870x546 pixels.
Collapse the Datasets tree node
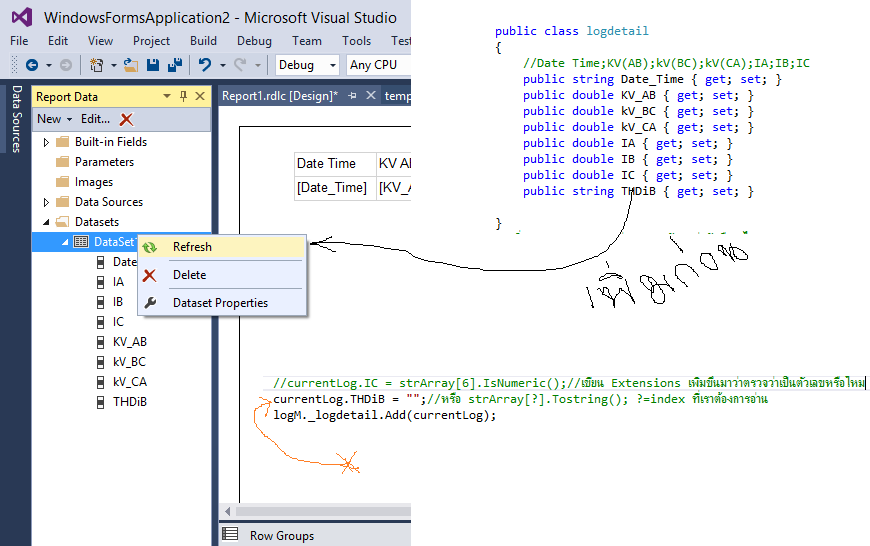[46, 222]
